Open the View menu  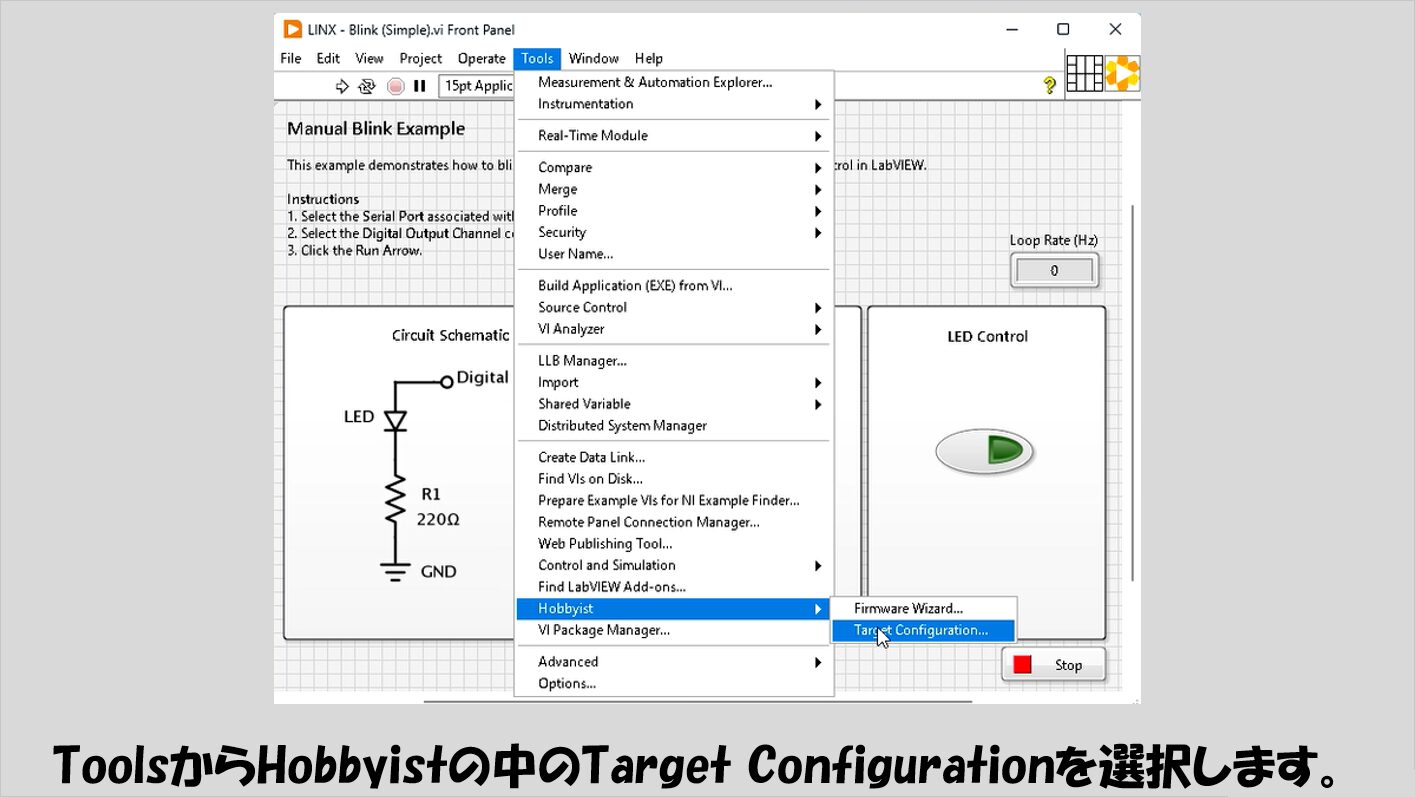coord(369,59)
